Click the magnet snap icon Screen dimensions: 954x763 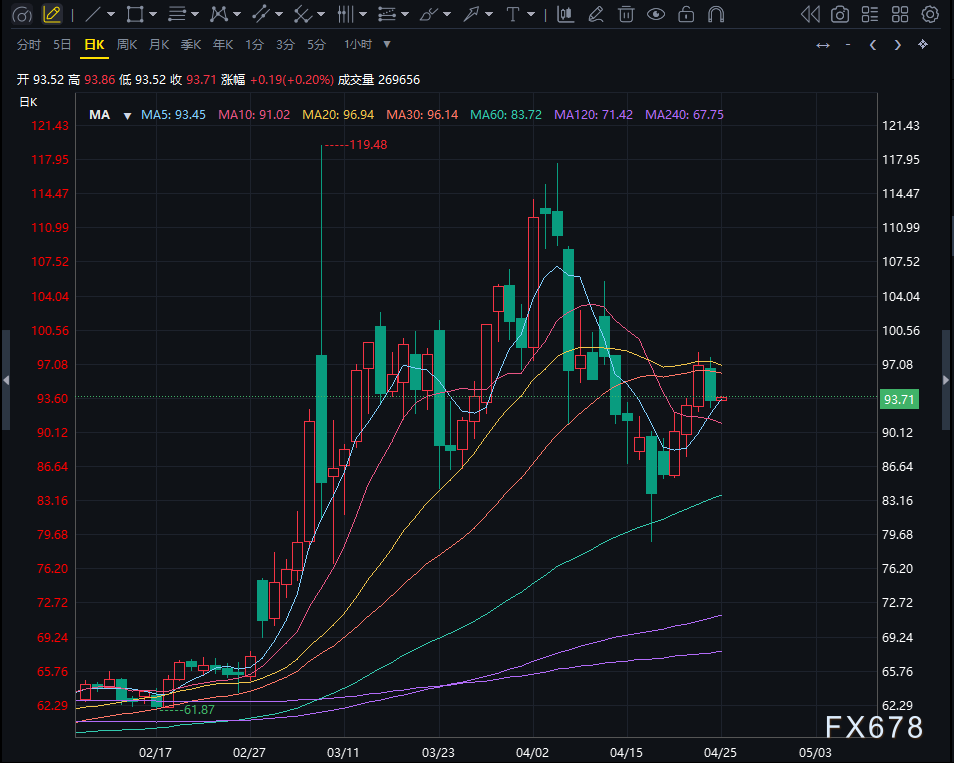716,14
